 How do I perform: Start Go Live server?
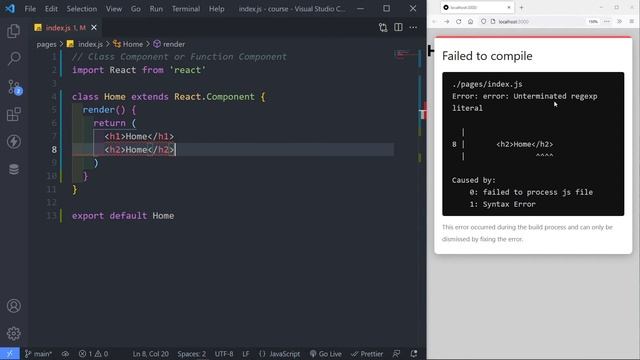click(x=326, y=354)
